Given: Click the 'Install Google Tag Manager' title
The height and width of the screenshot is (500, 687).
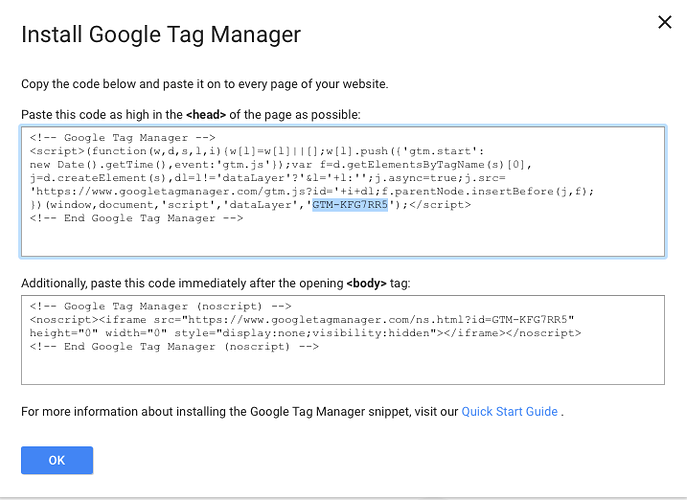Looking at the screenshot, I should 161,35.
